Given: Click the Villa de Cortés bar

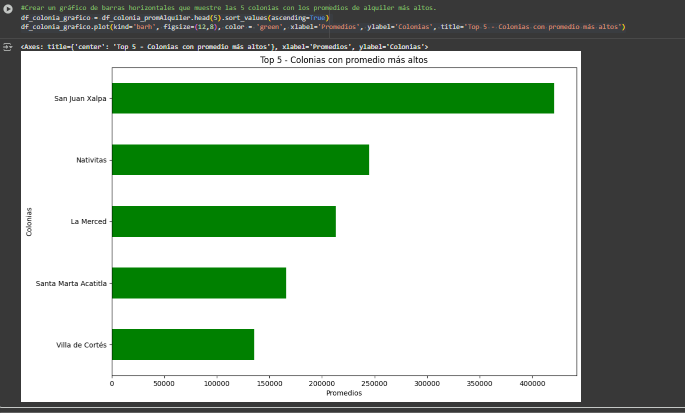Looking at the screenshot, I should point(182,344).
